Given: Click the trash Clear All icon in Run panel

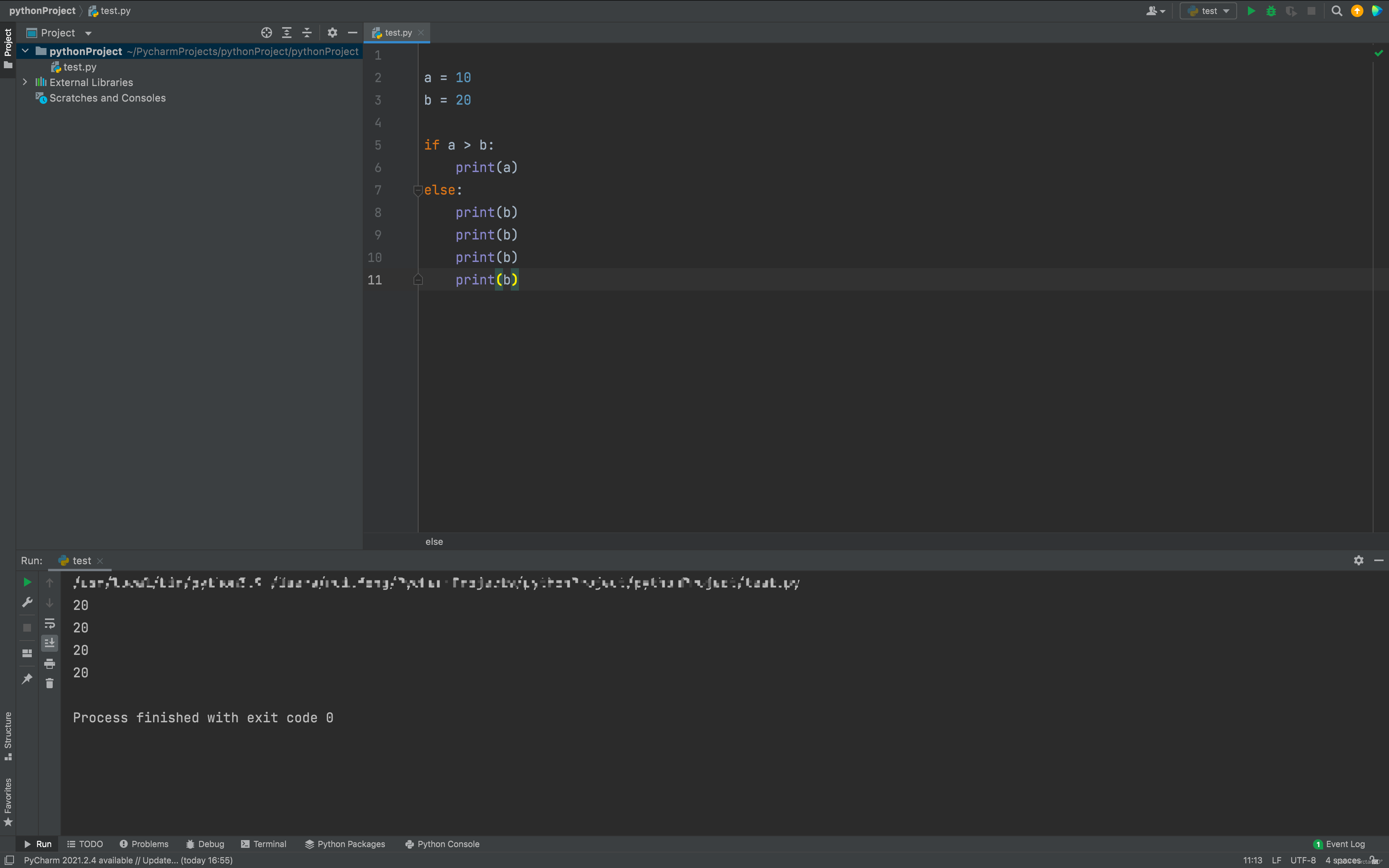Looking at the screenshot, I should pyautogui.click(x=49, y=683).
